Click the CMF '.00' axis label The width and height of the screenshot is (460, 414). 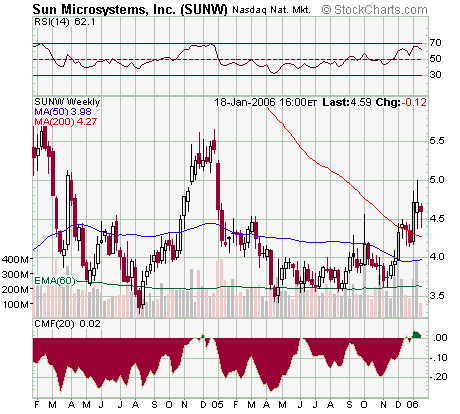point(440,338)
